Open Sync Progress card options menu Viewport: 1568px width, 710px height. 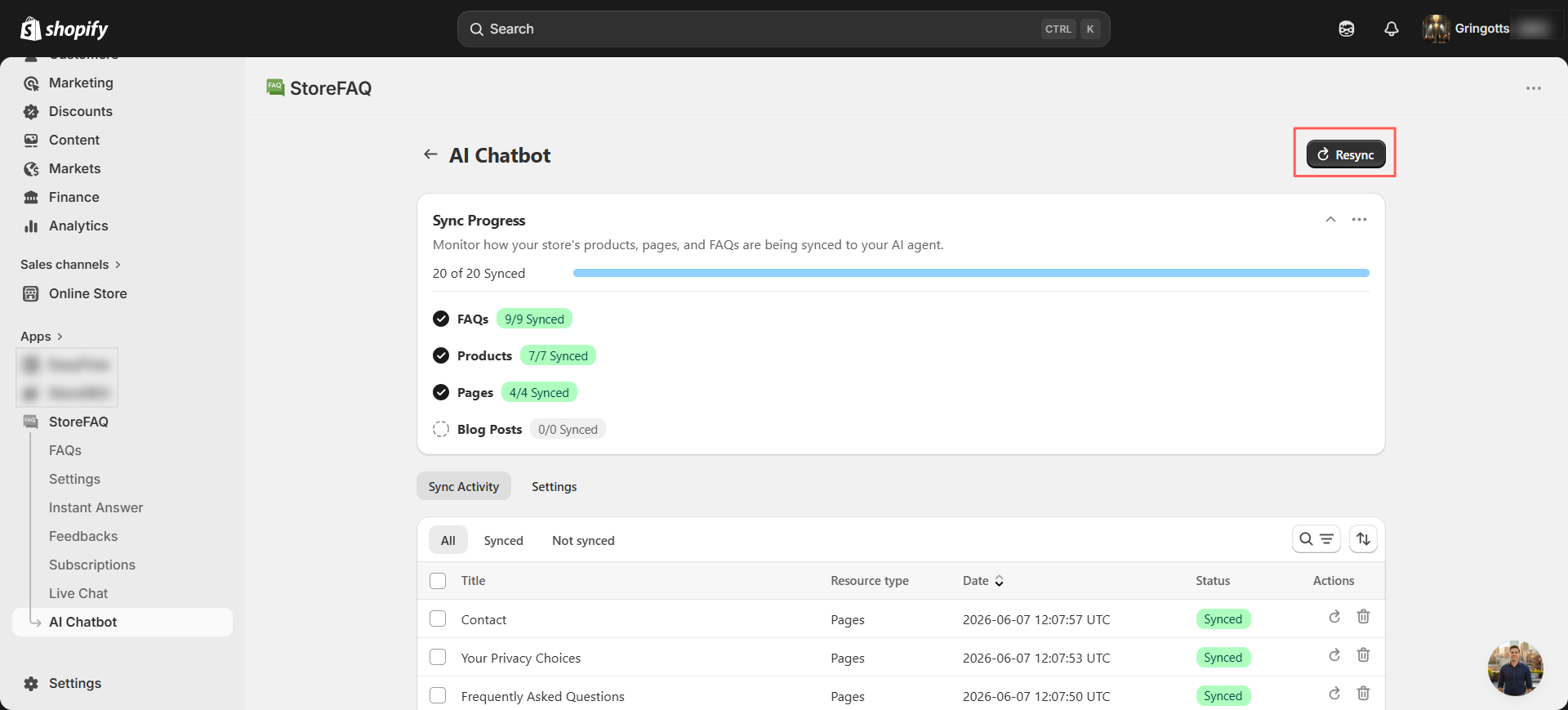click(1359, 220)
